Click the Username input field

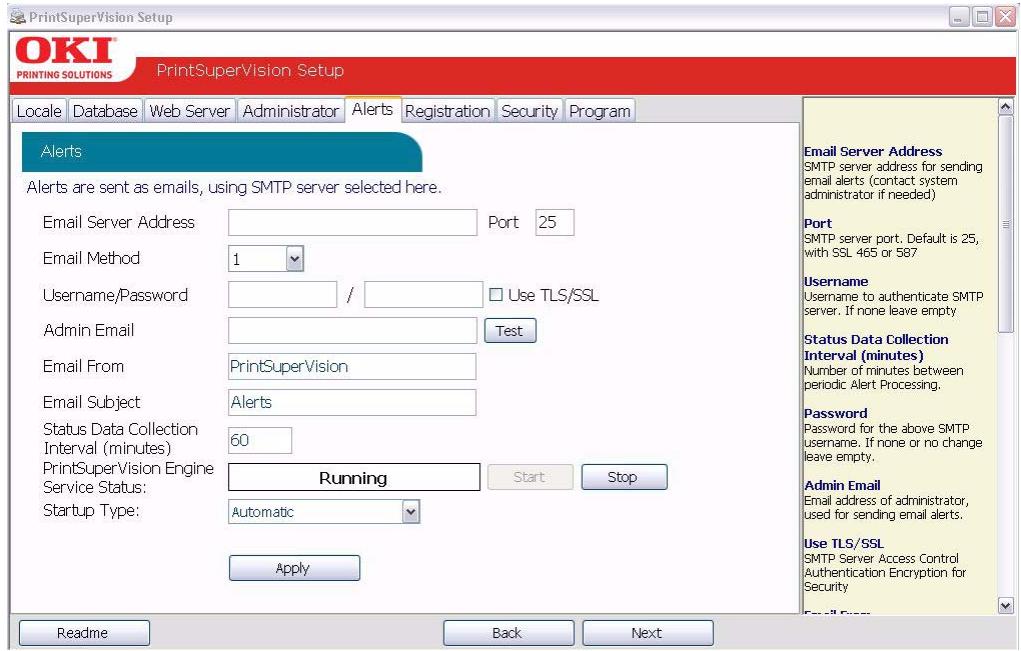tap(283, 295)
